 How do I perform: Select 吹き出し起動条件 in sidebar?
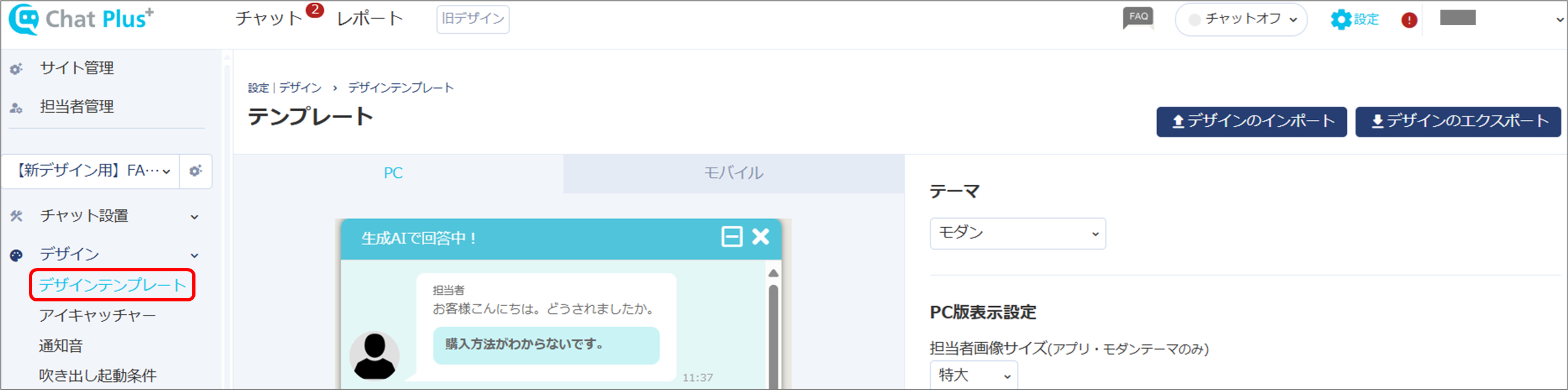[97, 375]
